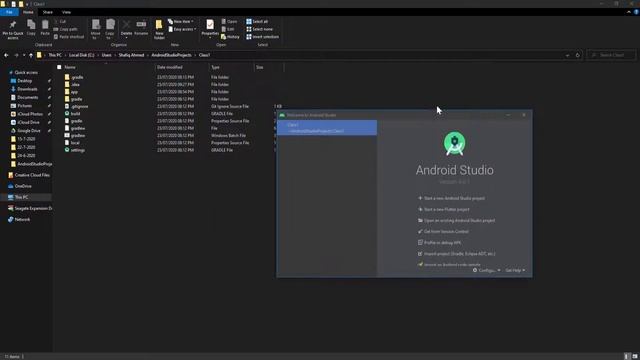Viewport: 640px width, 360px height.
Task: Click the Up one level arrow
Action: (31, 55)
